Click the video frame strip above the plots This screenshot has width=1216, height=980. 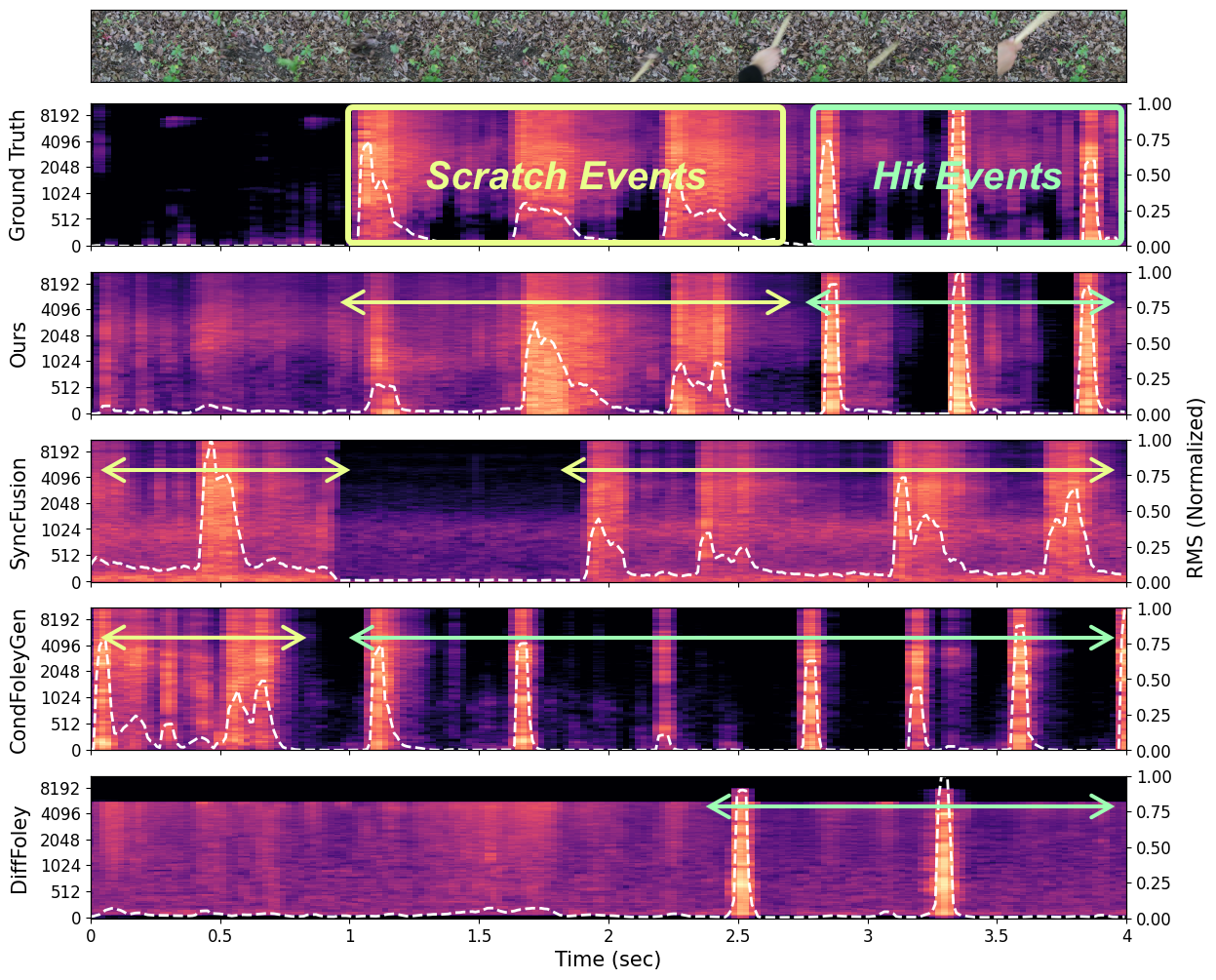point(608,46)
